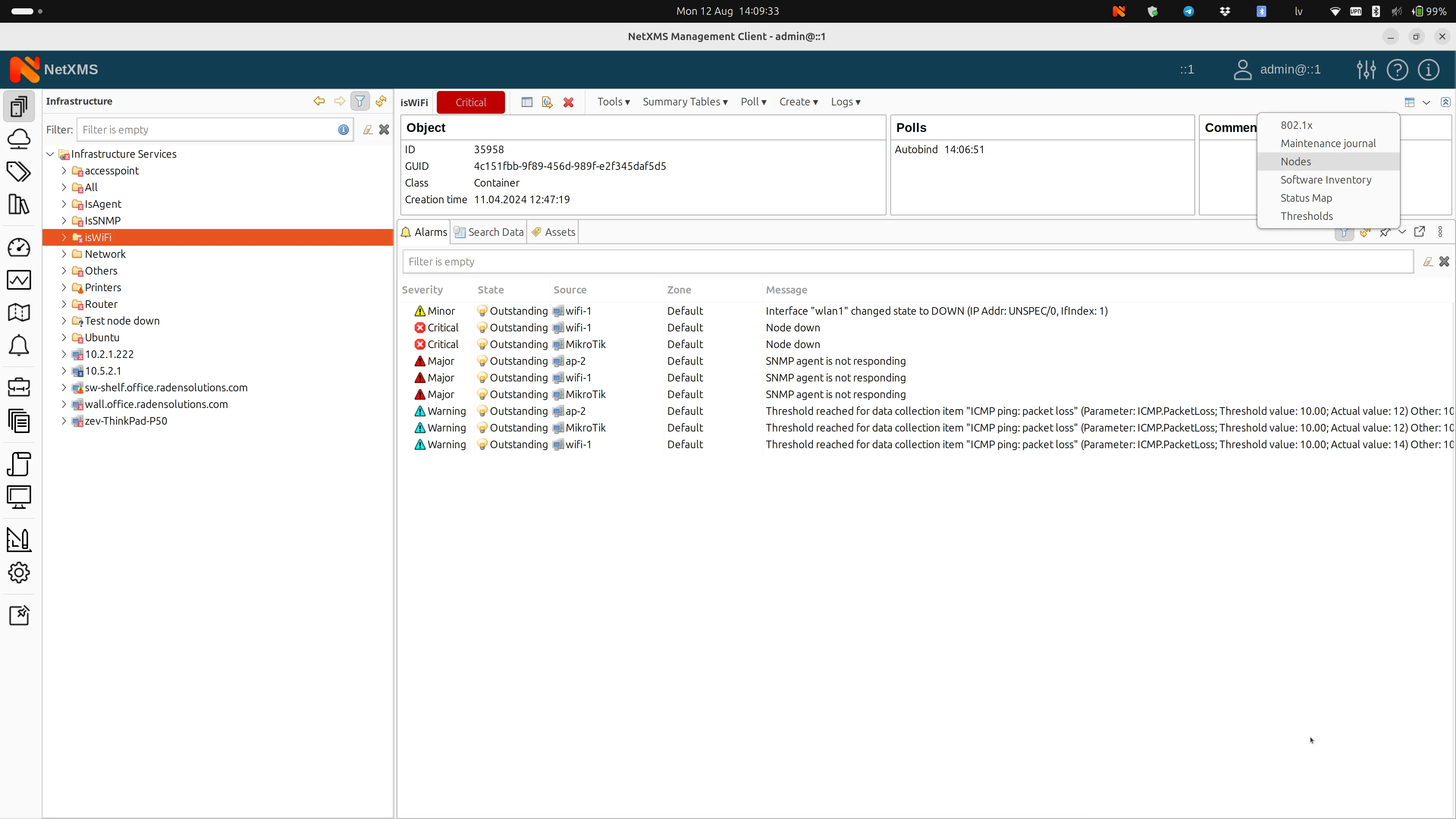The width and height of the screenshot is (1456, 819).
Task: Open the Configuration gear perspective icon
Action: pos(19,573)
